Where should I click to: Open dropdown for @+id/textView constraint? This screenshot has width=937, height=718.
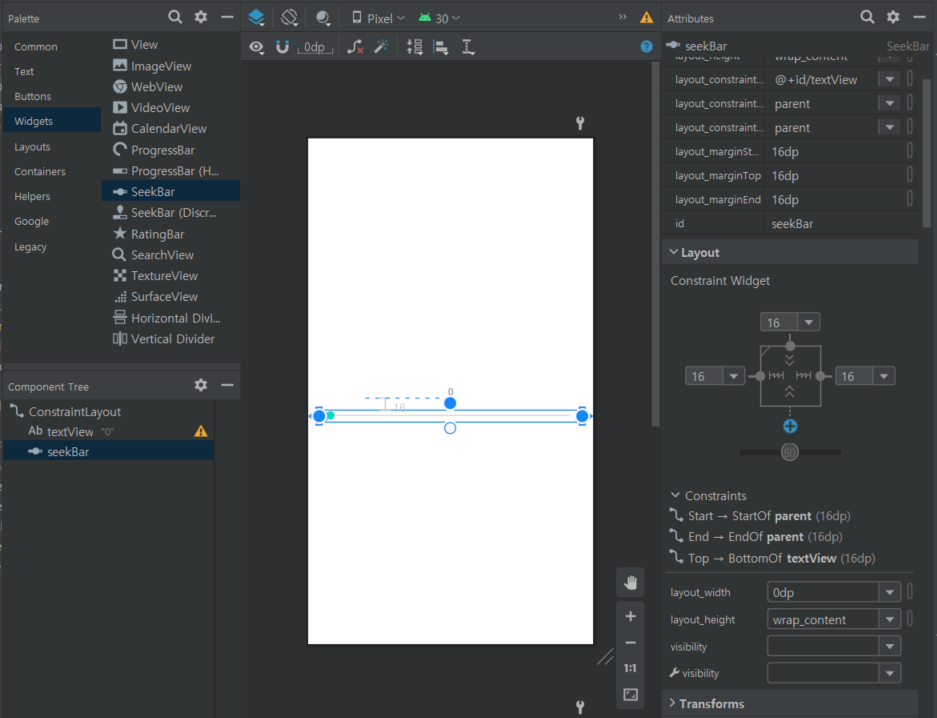pos(890,79)
